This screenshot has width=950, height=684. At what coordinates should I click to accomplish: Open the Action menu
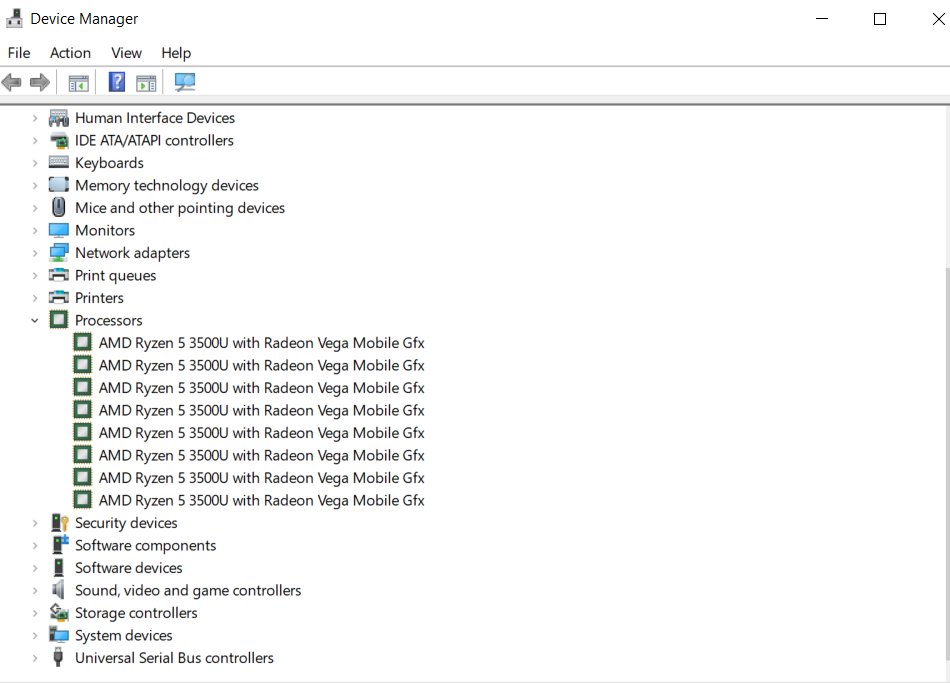70,53
